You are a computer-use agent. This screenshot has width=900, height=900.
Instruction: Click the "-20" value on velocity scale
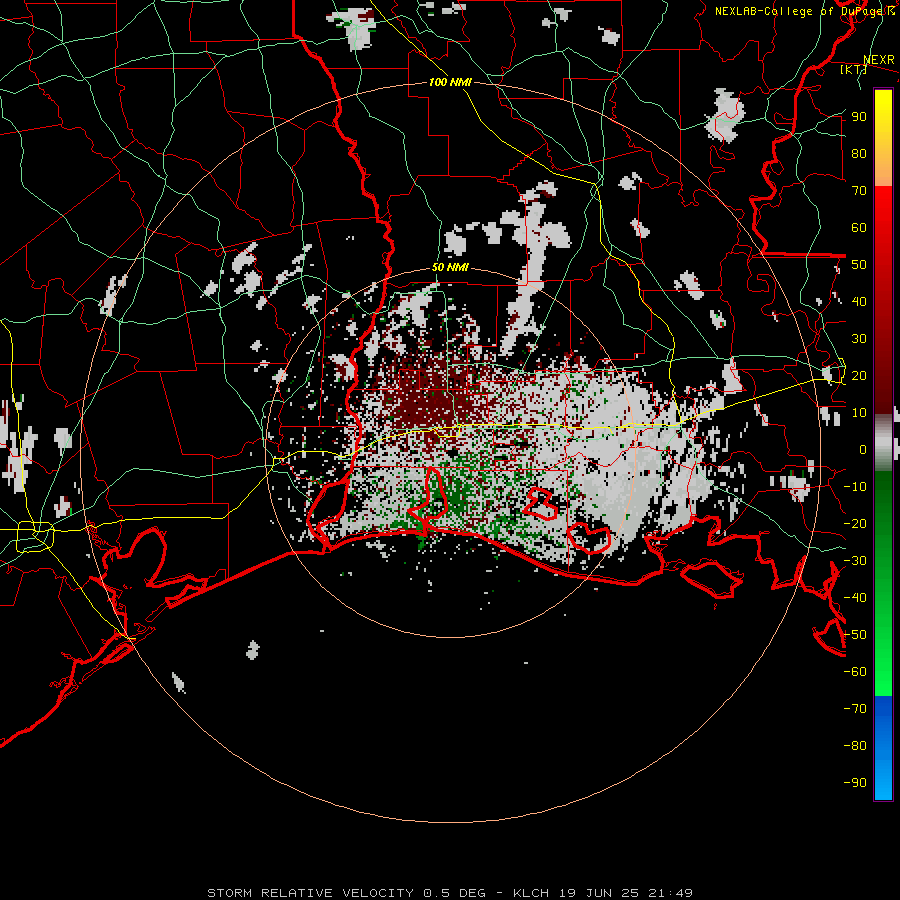(x=855, y=523)
